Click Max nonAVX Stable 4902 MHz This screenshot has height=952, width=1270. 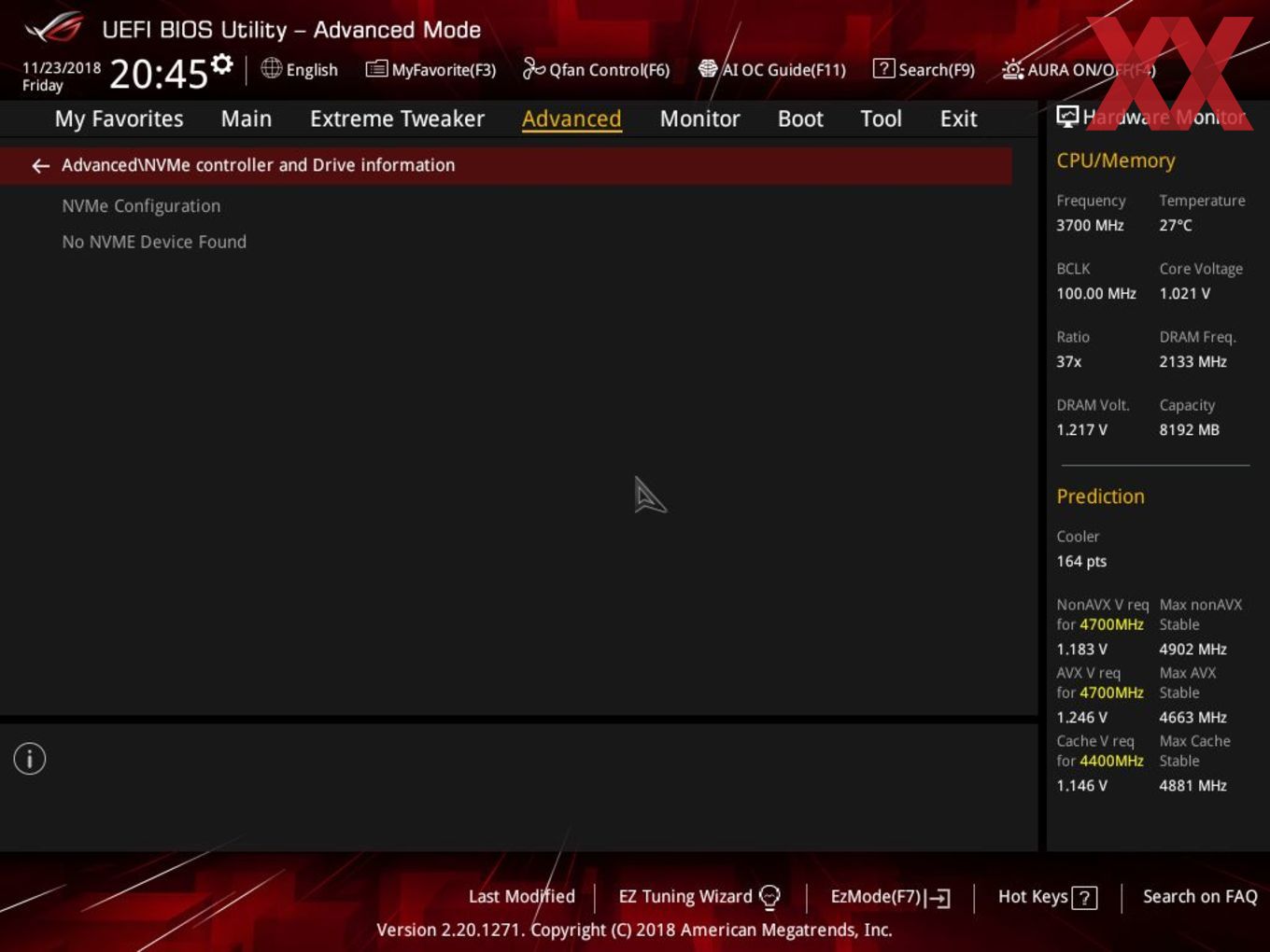point(1192,650)
